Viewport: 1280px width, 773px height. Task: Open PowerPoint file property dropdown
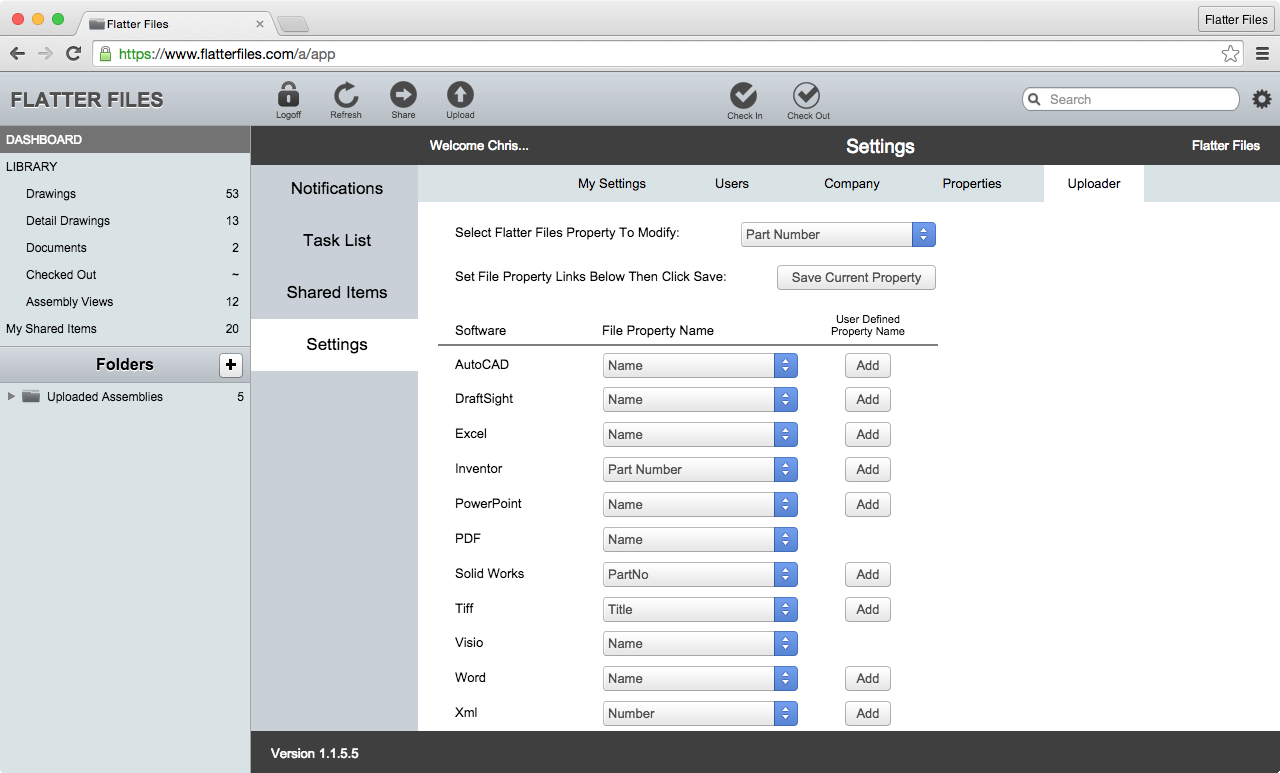click(700, 505)
